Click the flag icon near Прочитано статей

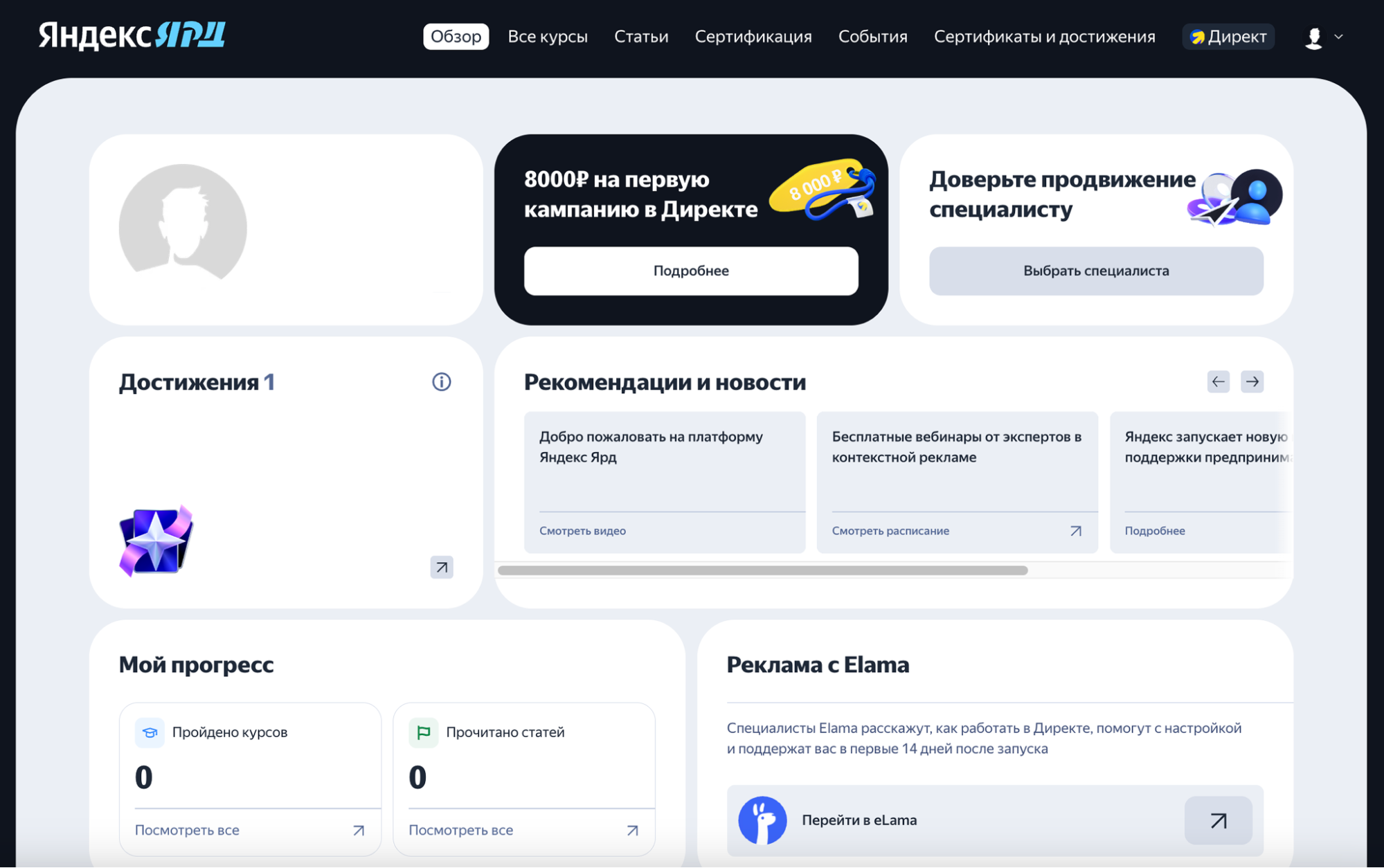424,732
